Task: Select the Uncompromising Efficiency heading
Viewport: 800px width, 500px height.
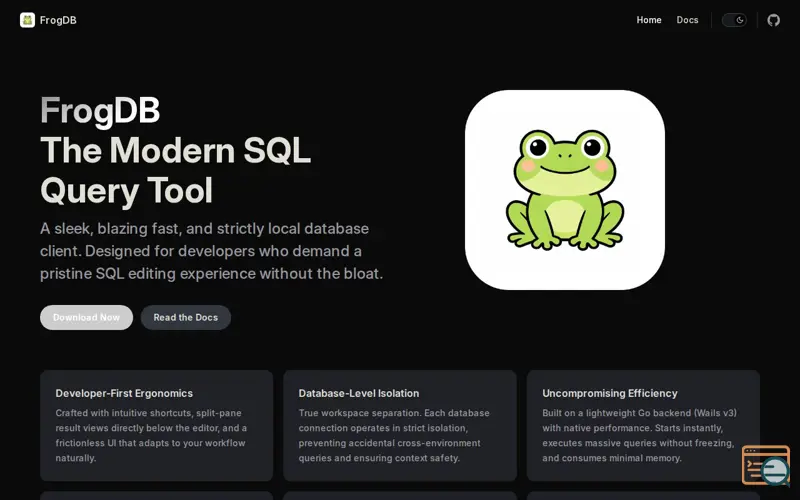Action: 610,393
